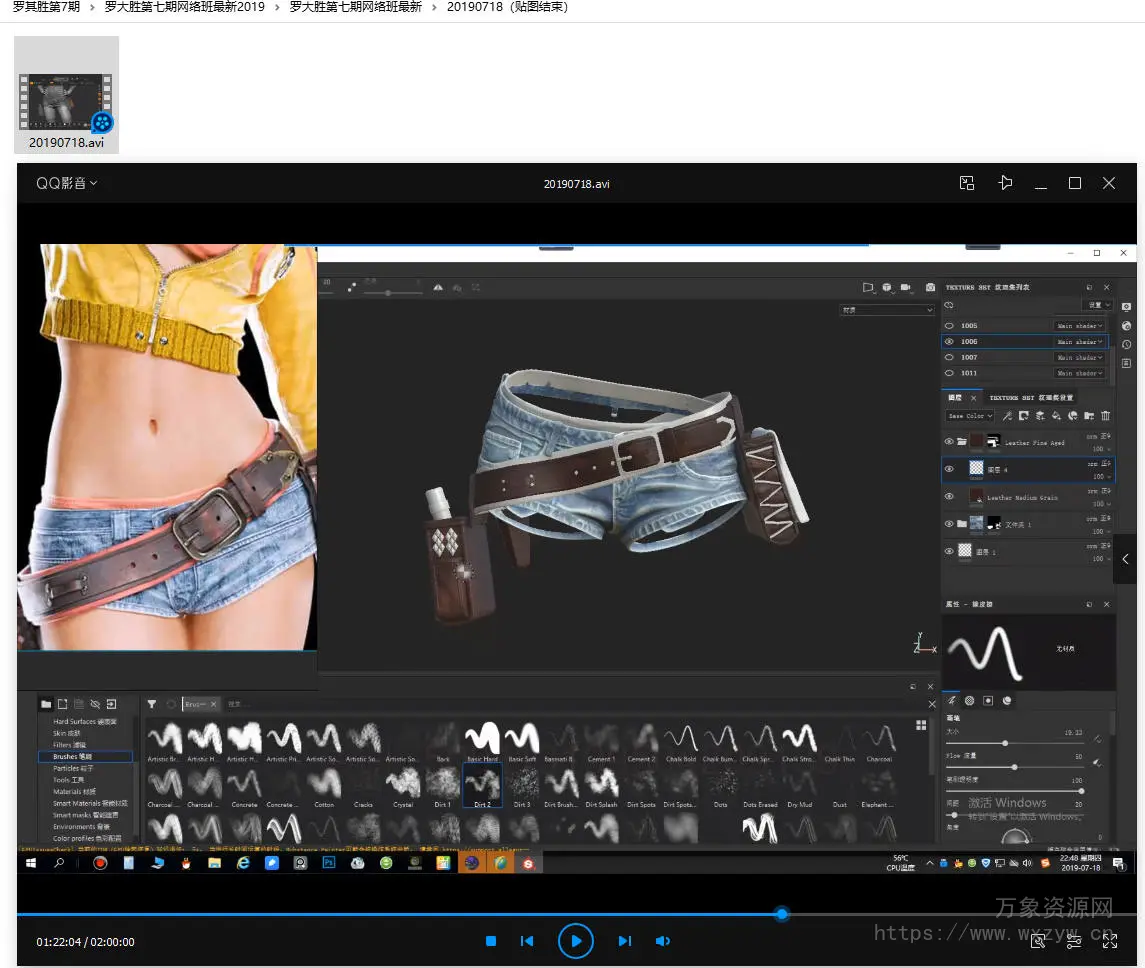This screenshot has height=968, width=1145.
Task: Delete layer with the trash icon
Action: coord(1105,416)
